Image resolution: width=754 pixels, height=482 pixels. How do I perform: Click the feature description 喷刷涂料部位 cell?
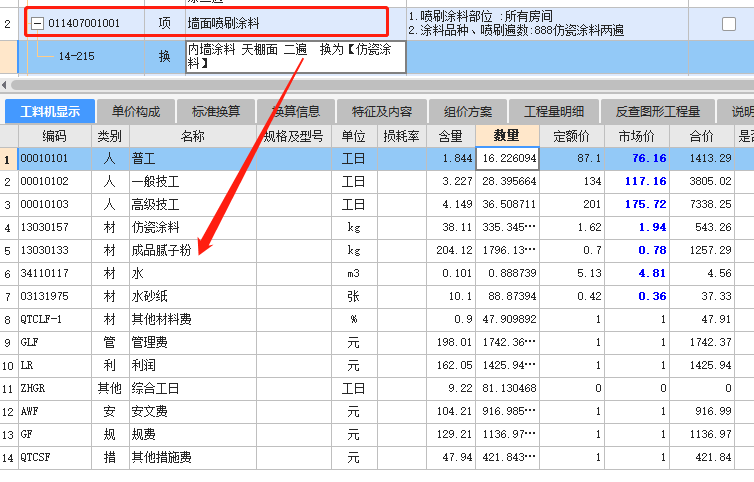pyautogui.click(x=547, y=24)
